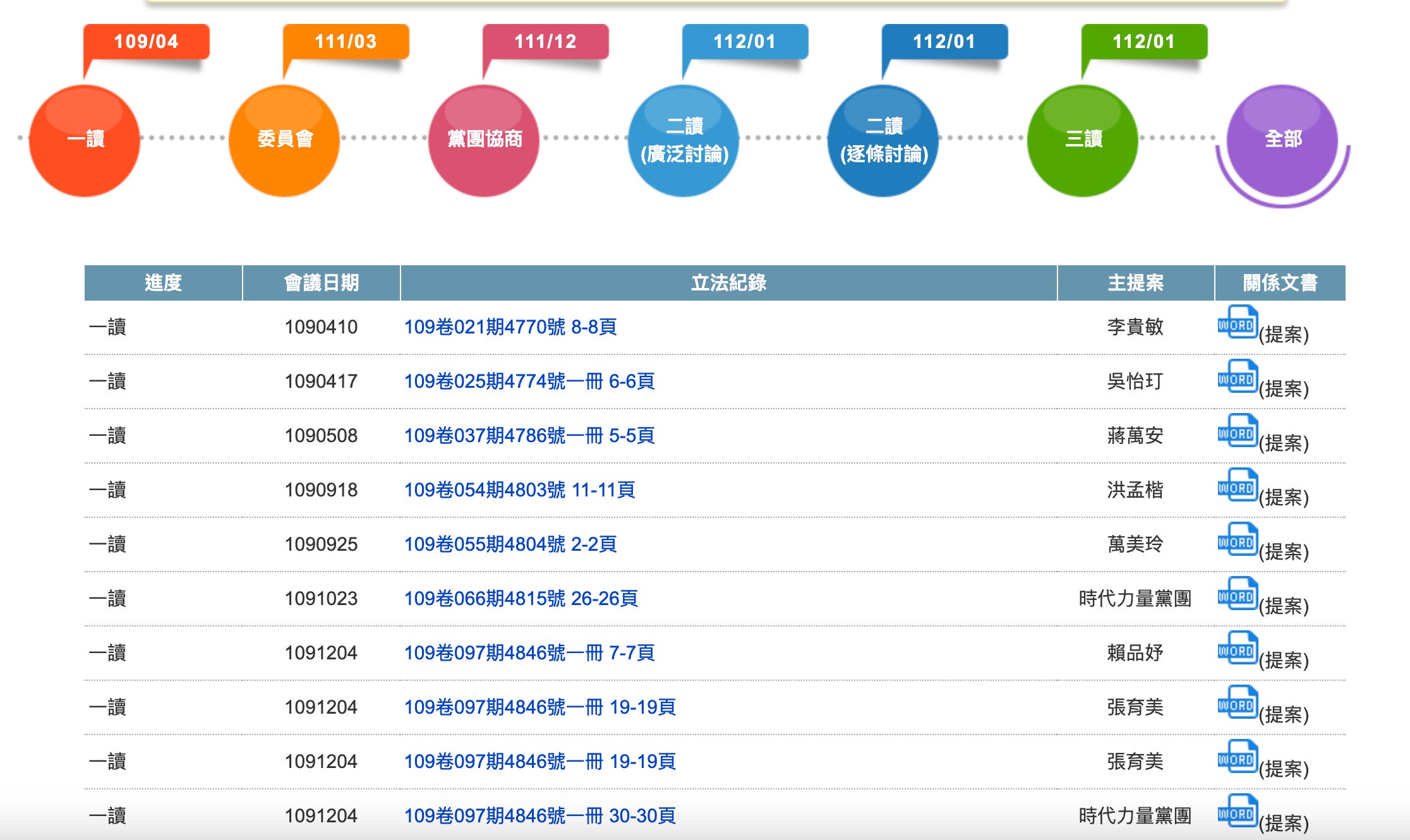
Task: Download Word document for 蔣萬安 proposal
Action: point(1237,431)
